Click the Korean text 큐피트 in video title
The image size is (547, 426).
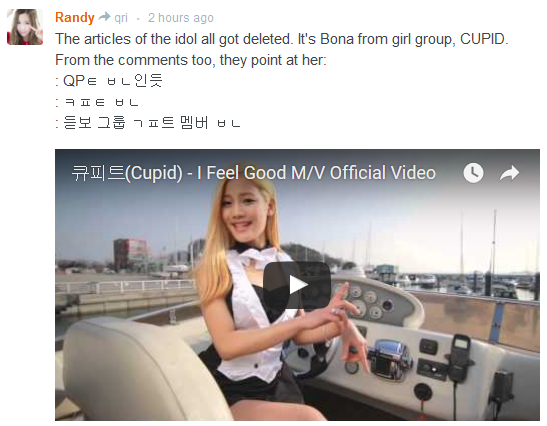tap(98, 173)
